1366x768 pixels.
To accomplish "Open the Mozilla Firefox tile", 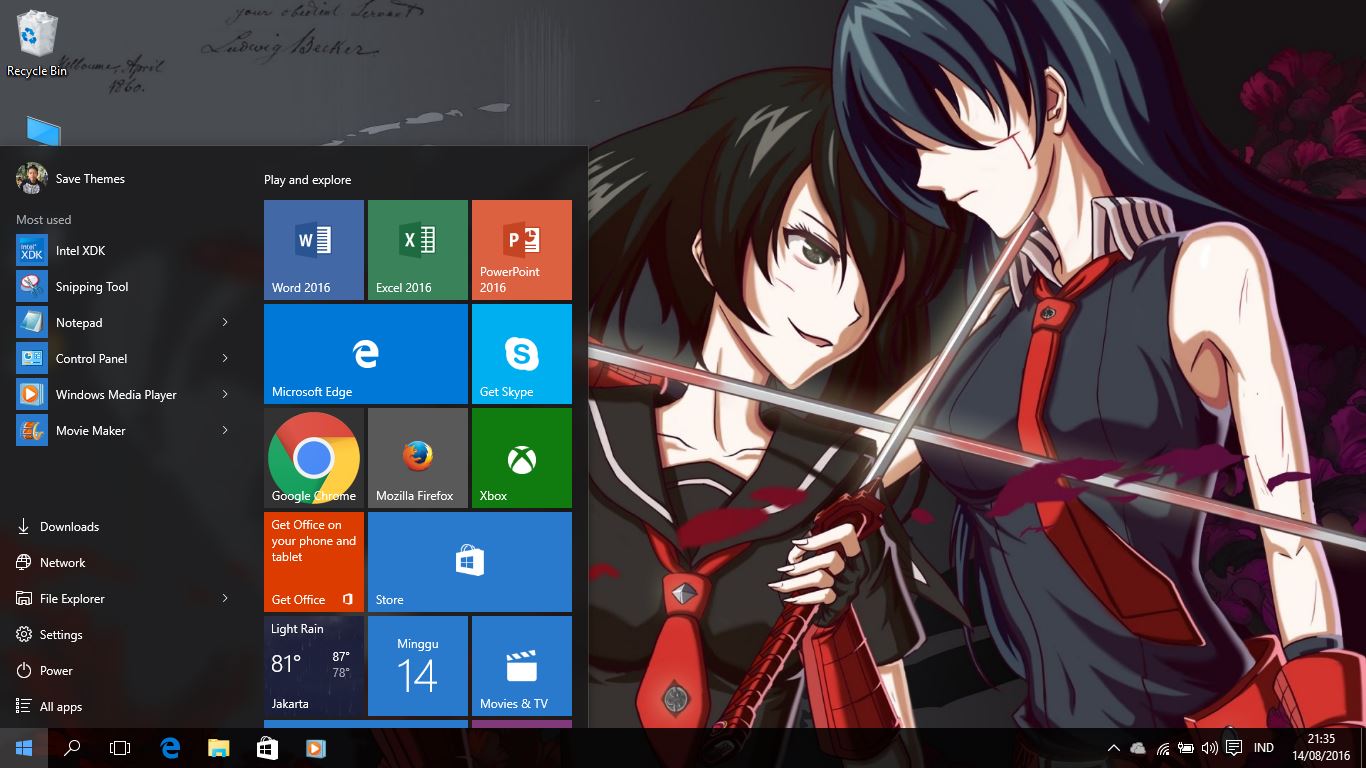I will pyautogui.click(x=418, y=458).
